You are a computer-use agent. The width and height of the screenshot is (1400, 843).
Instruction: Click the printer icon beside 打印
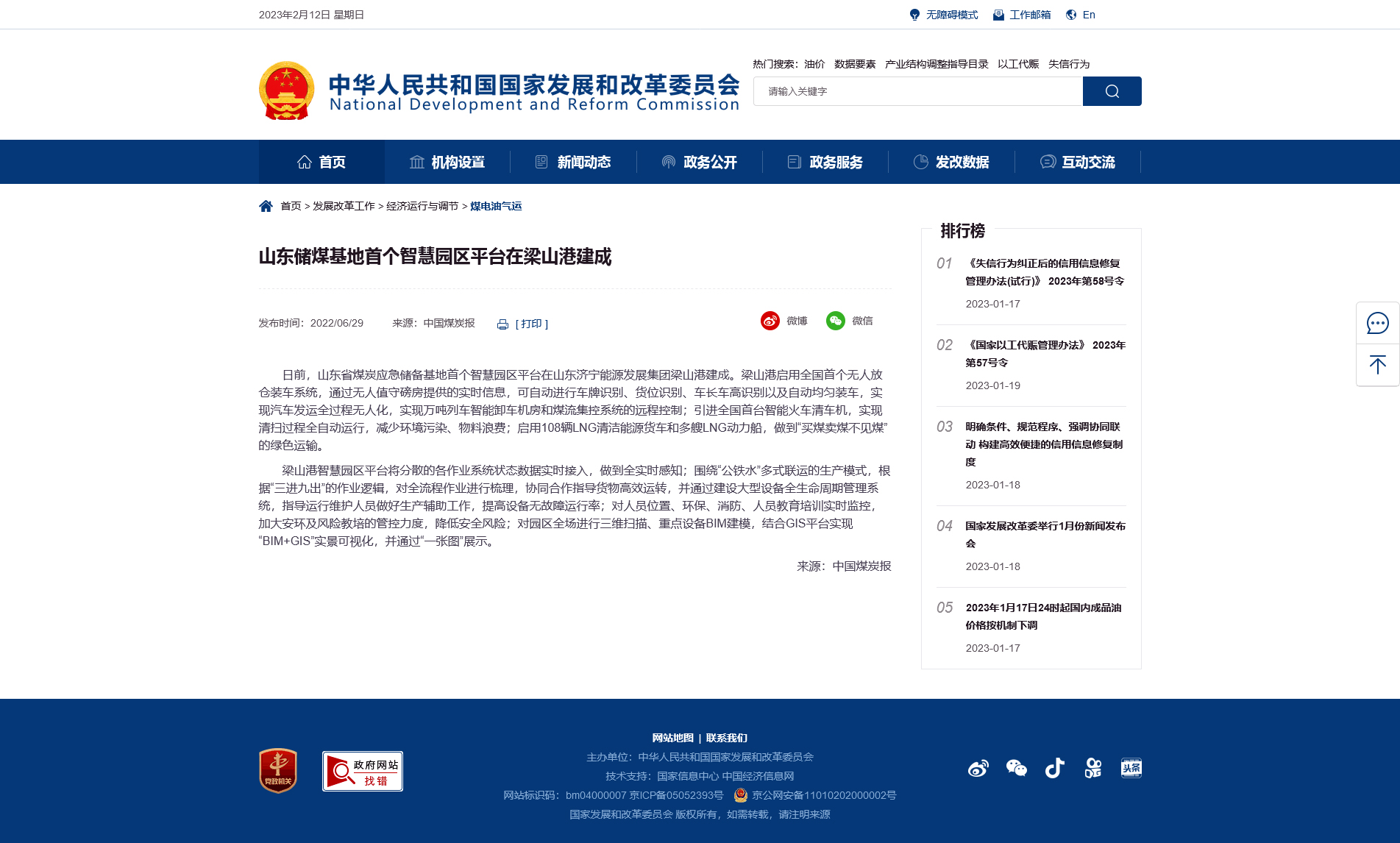click(503, 324)
